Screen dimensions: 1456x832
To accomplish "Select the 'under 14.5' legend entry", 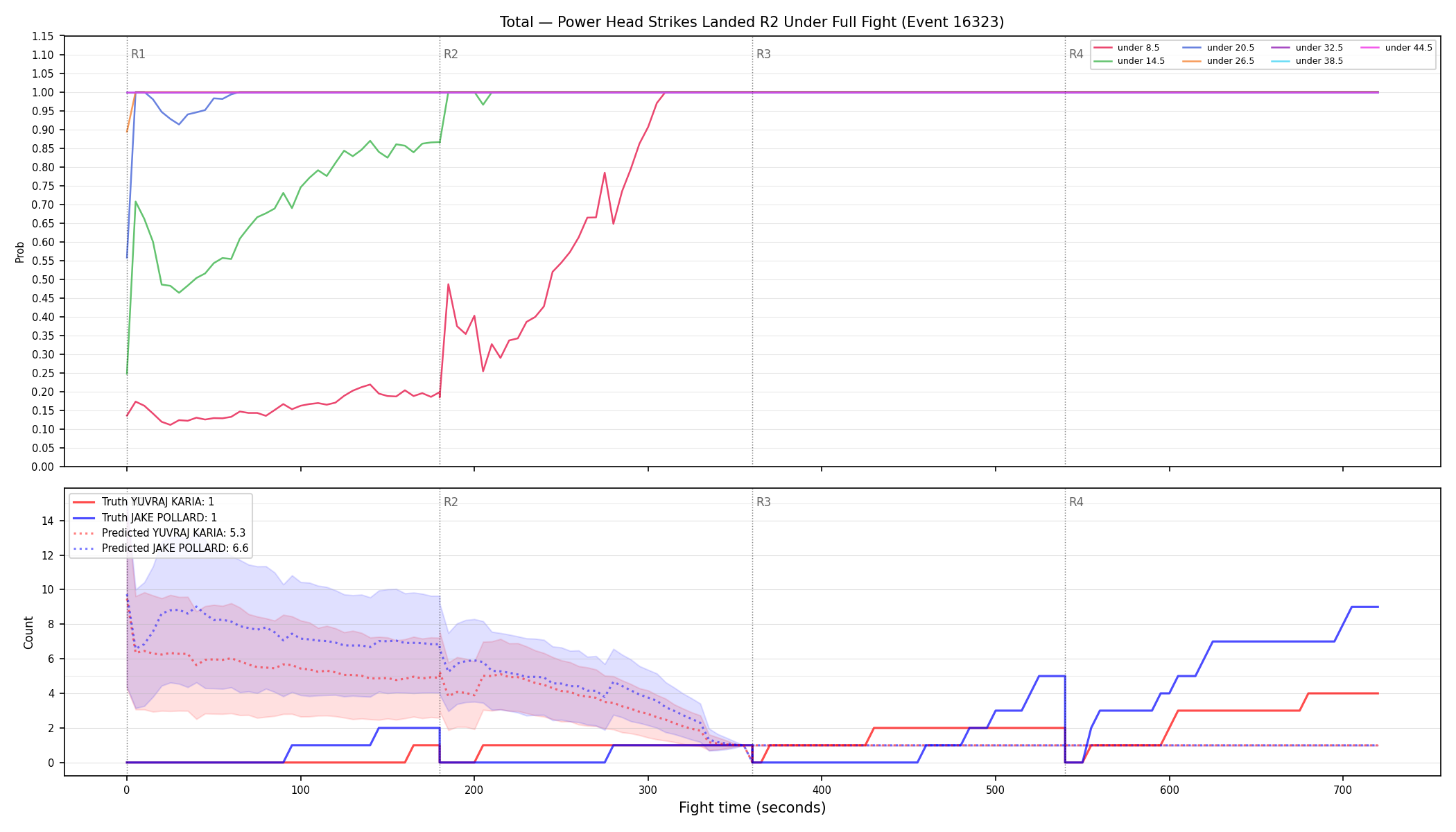I will [1129, 61].
